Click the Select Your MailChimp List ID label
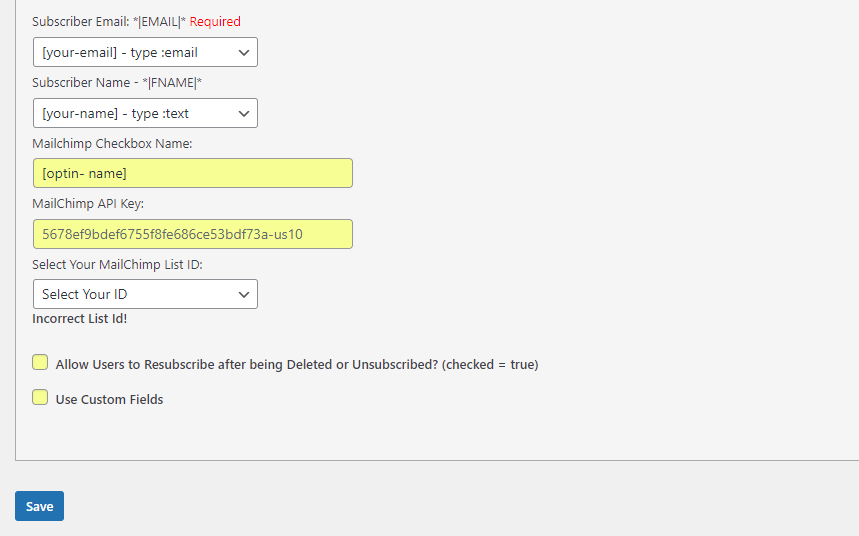Screen dimensions: 859x536 coord(124,264)
